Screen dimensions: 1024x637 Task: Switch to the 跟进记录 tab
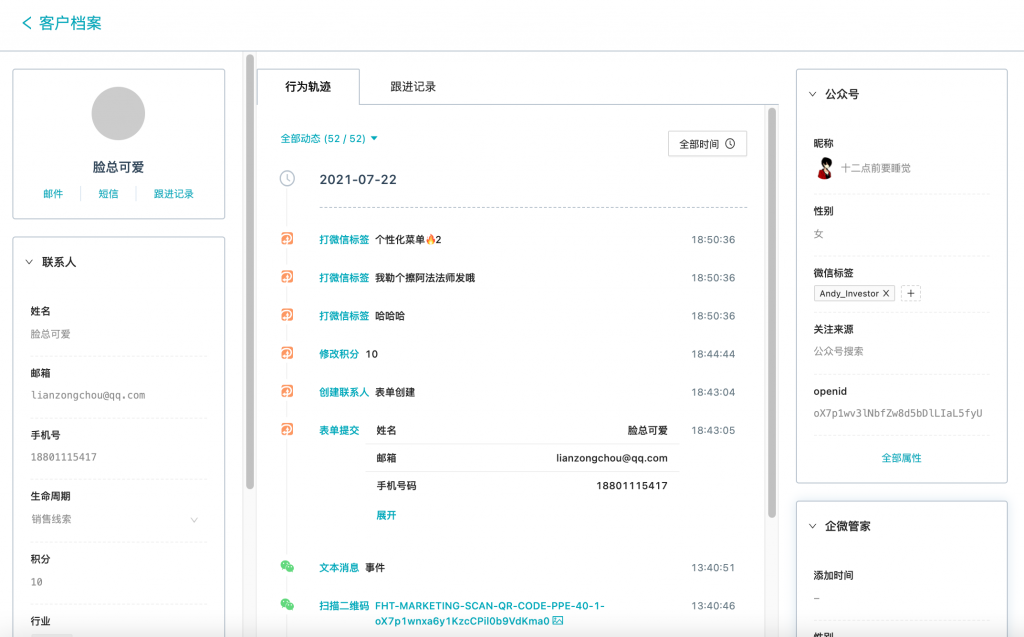click(413, 86)
